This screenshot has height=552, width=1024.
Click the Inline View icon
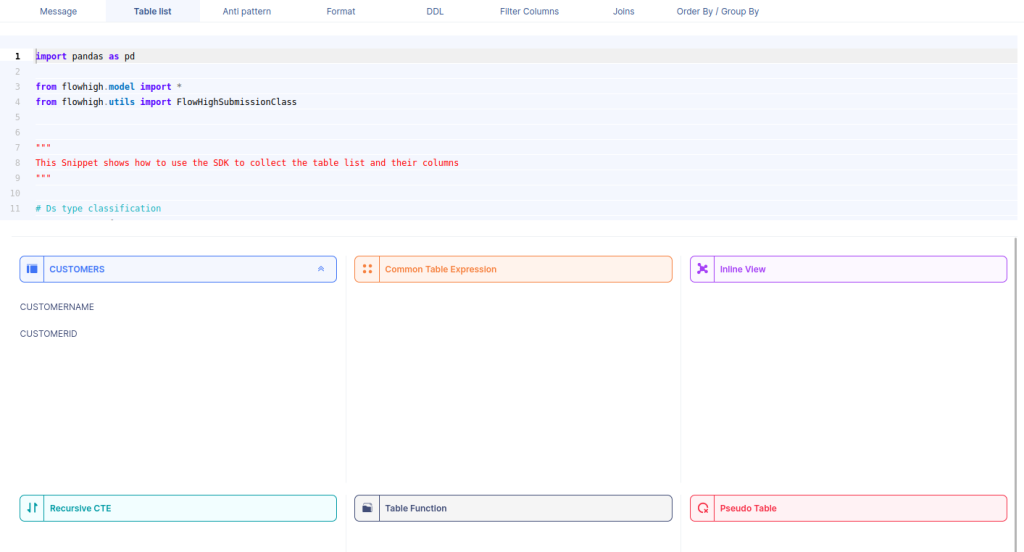tap(702, 269)
